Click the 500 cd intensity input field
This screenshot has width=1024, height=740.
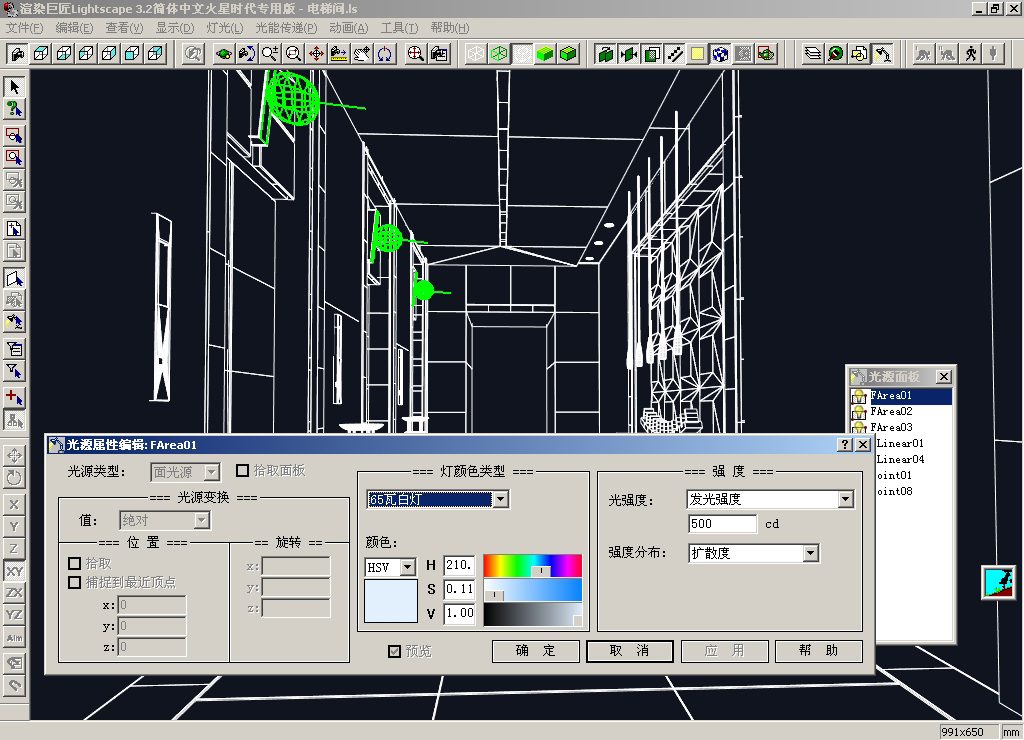(x=722, y=524)
